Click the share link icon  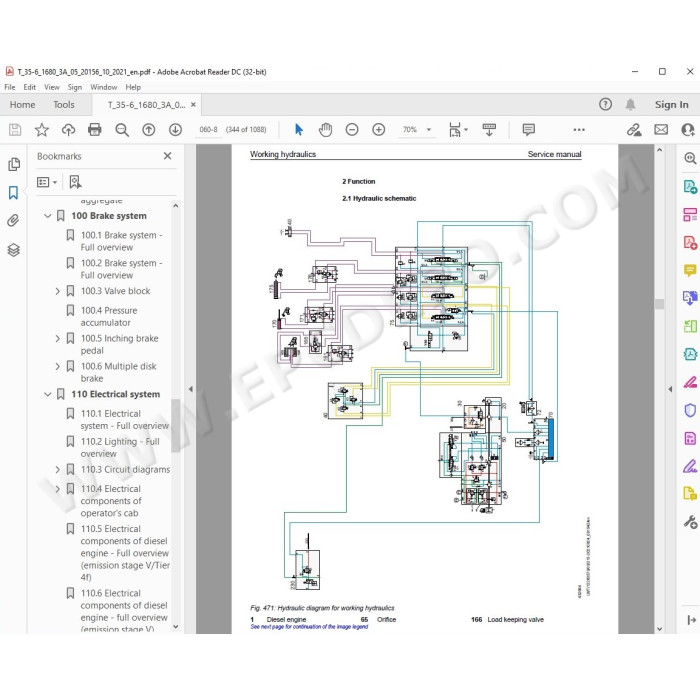634,130
